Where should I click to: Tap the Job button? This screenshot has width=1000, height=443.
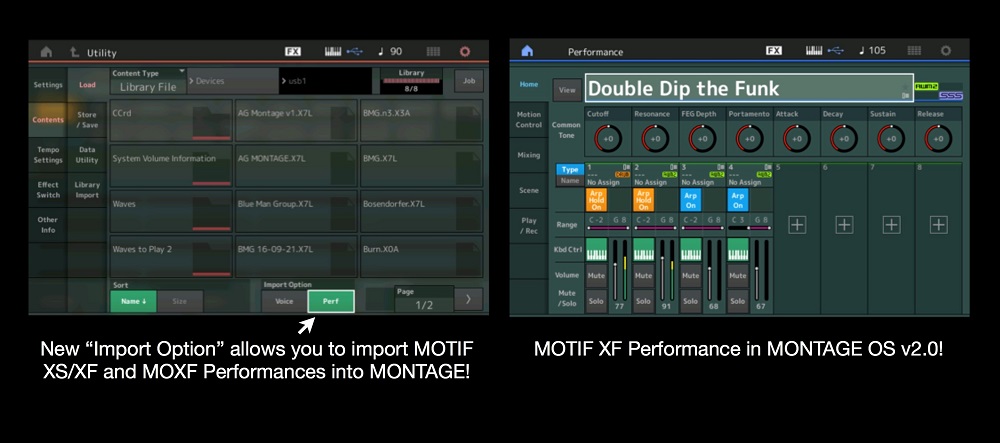pyautogui.click(x=469, y=81)
